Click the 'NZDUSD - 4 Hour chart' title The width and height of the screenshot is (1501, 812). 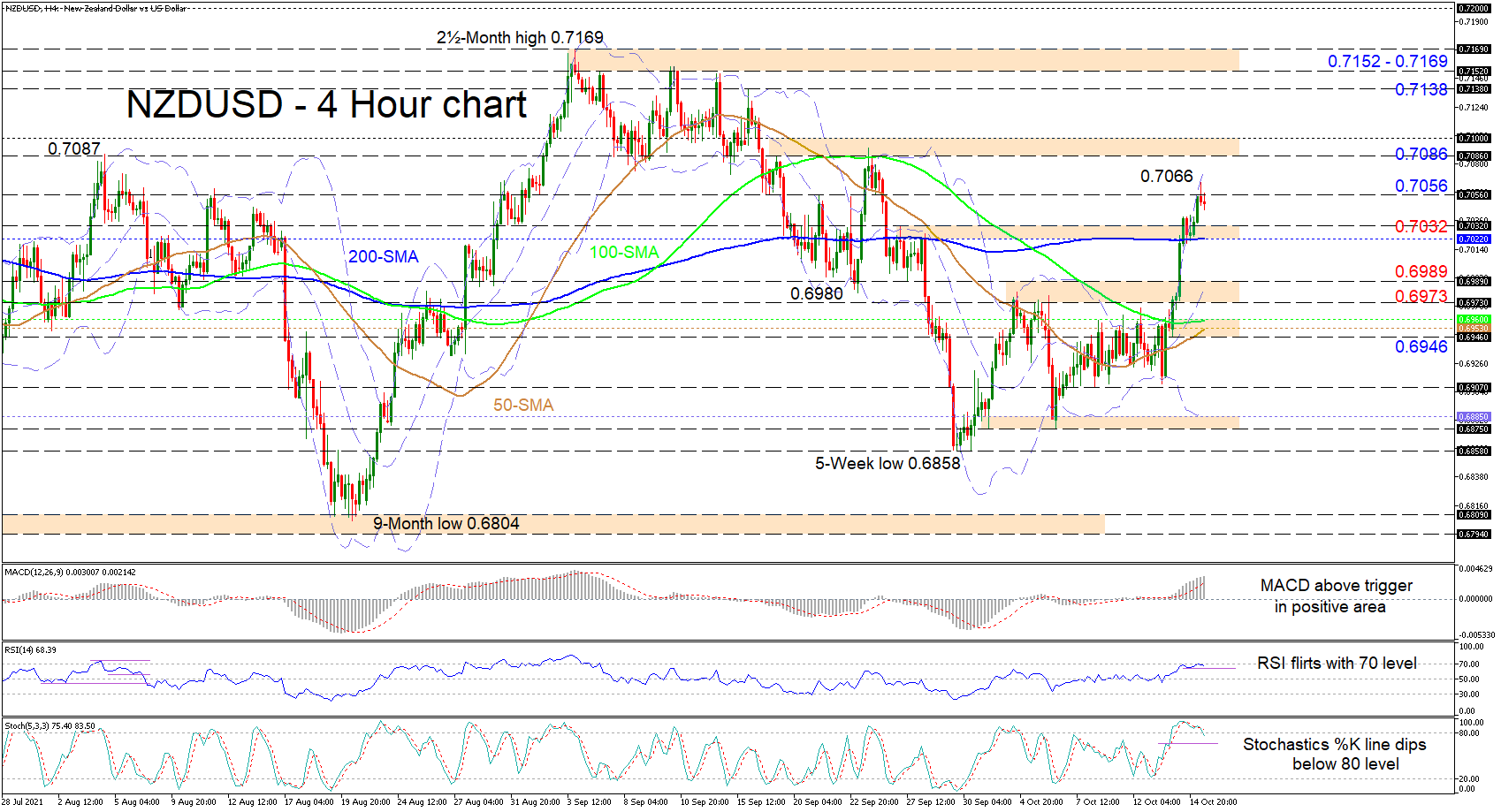pos(326,104)
